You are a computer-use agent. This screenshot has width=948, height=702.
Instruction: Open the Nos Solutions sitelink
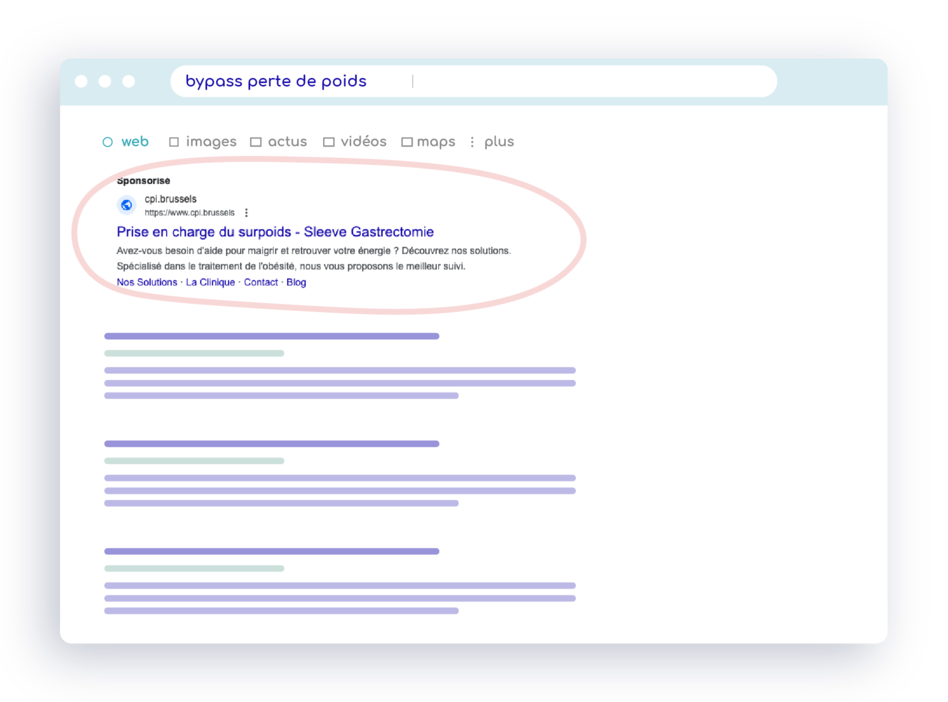pos(147,282)
